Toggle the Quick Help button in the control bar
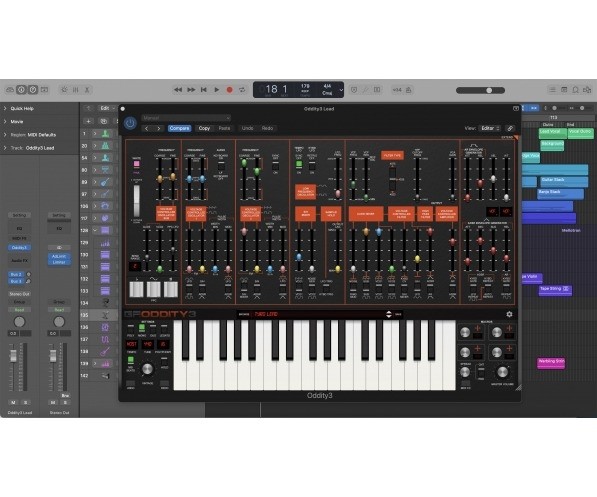 click(x=33, y=90)
